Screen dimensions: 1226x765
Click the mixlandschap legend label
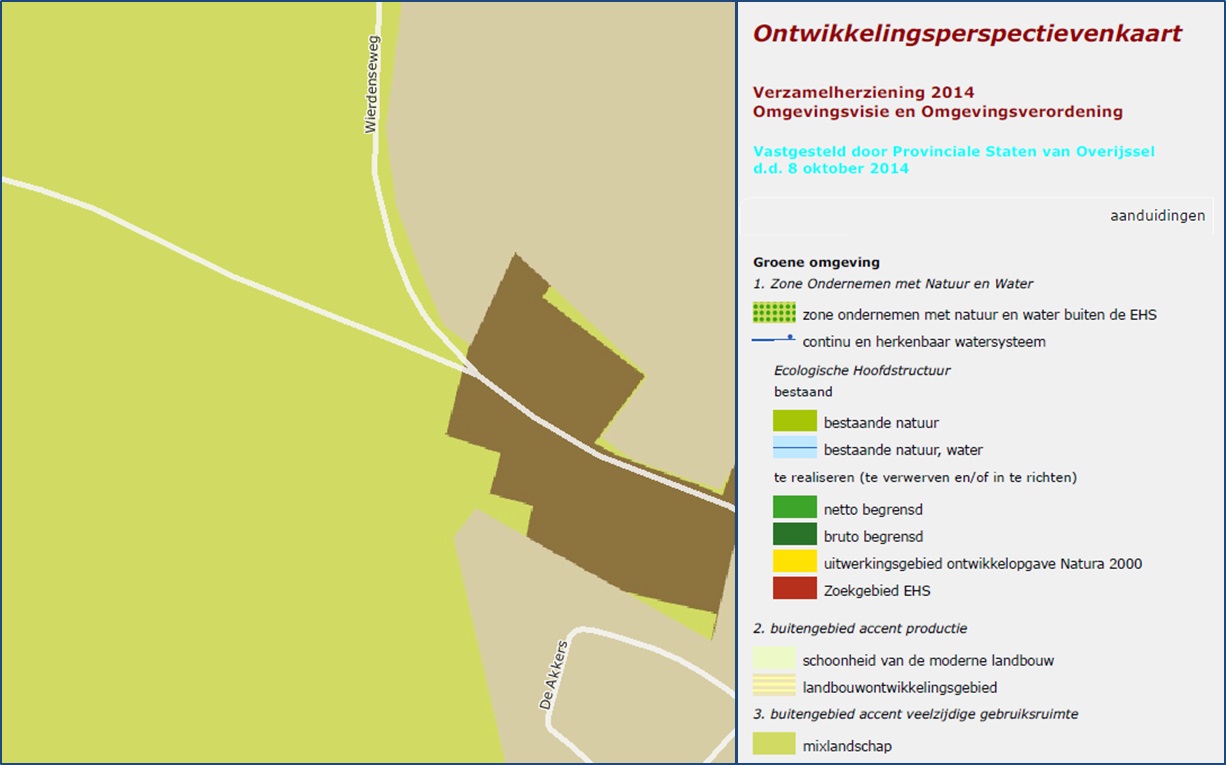[x=847, y=746]
